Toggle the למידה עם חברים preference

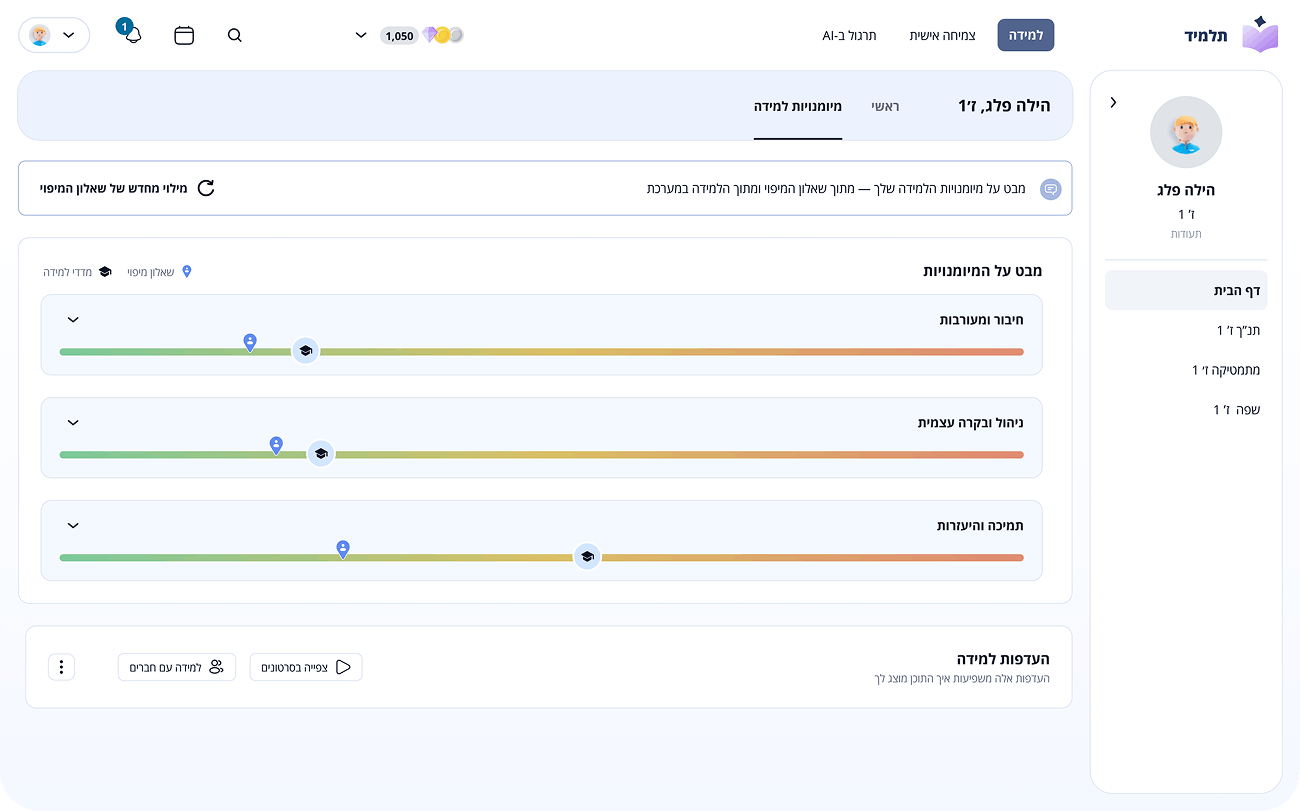coord(177,667)
